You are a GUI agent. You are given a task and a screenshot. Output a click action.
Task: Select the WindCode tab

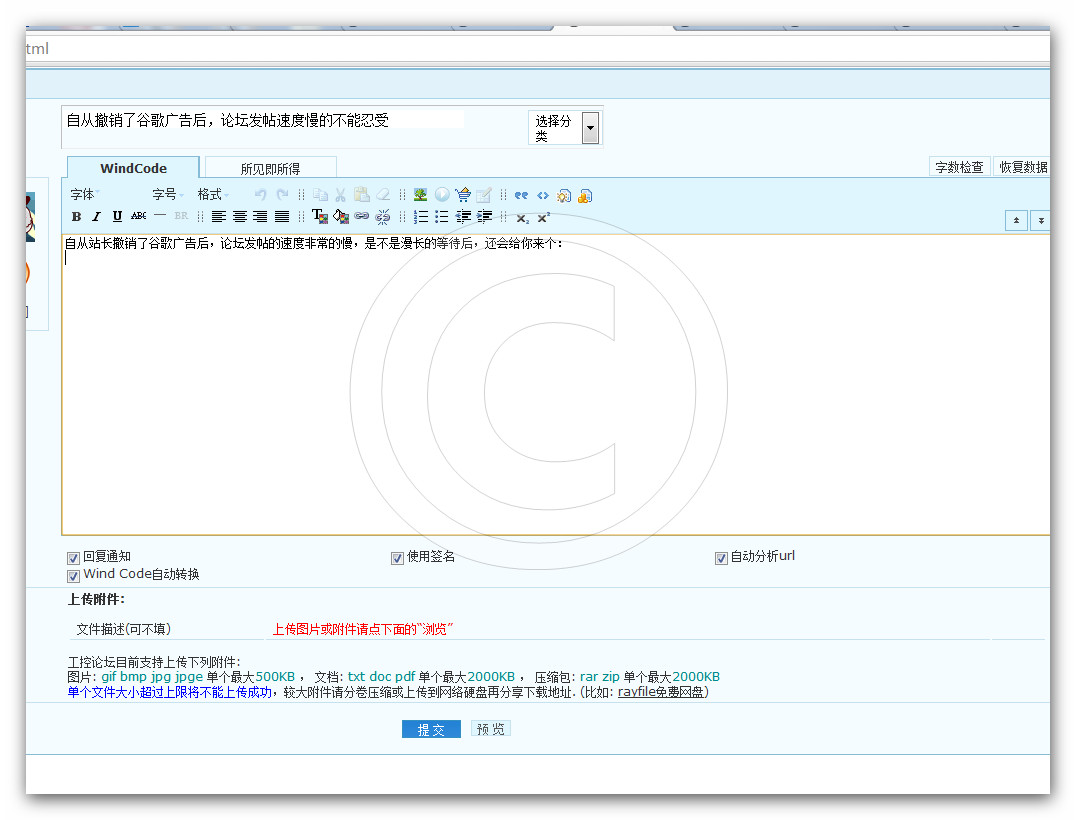pyautogui.click(x=133, y=168)
